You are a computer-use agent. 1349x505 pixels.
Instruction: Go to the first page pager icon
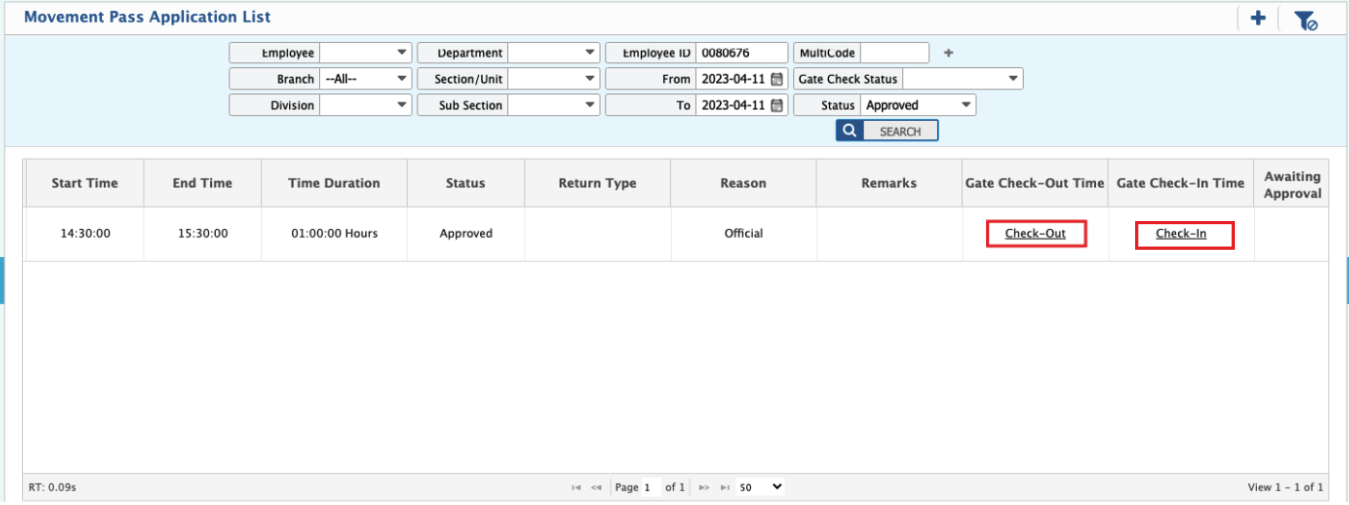576,487
